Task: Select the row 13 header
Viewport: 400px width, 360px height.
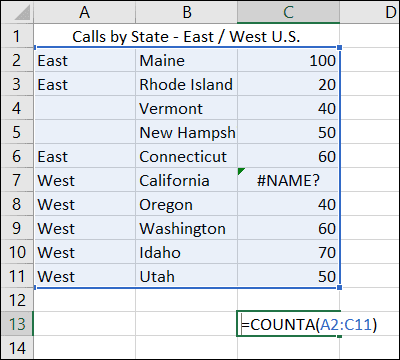Action: 17,324
